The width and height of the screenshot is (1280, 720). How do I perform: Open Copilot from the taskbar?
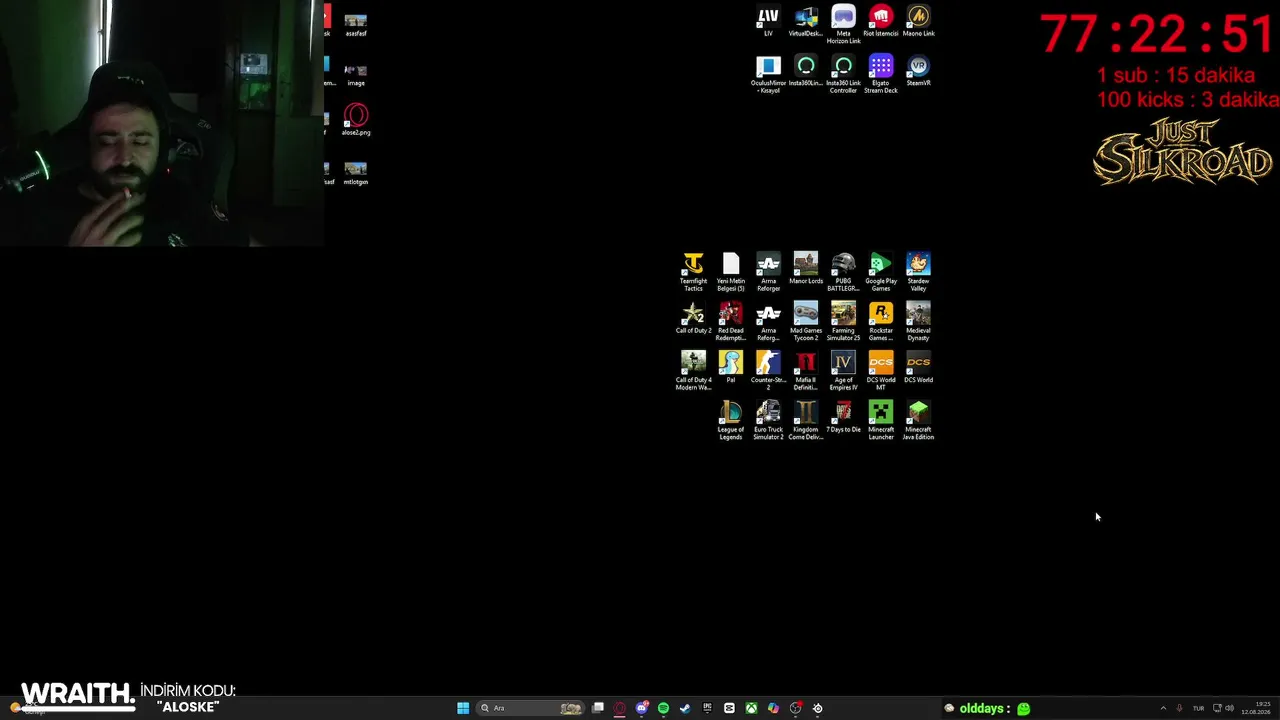coord(773,708)
